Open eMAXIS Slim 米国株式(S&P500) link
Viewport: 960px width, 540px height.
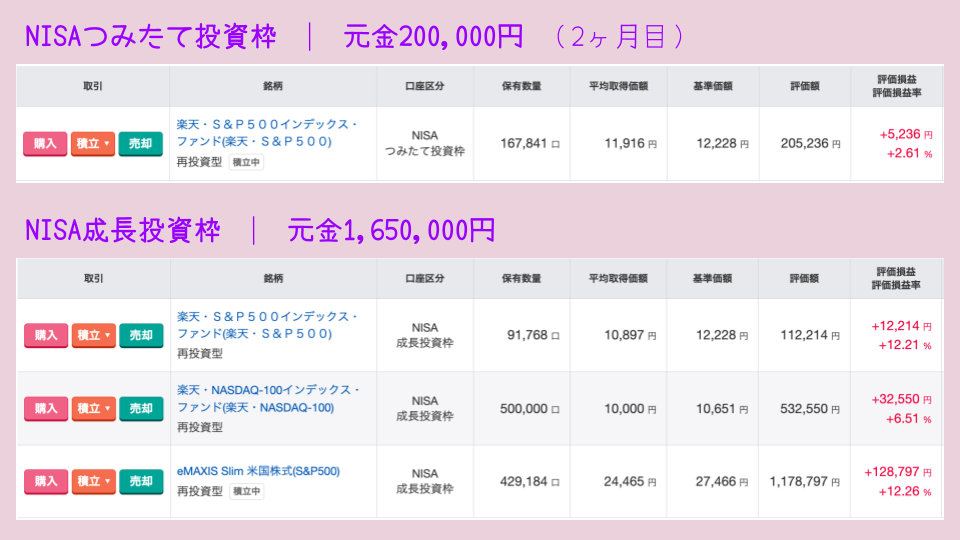(258, 471)
